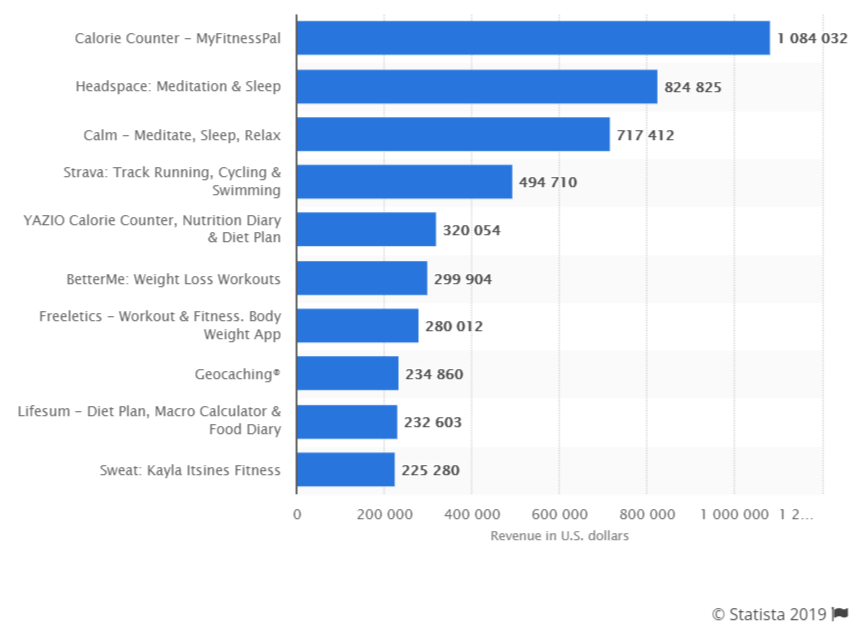This screenshot has width=862, height=628.
Task: Click the YAZIO Calorie Counter bar
Action: pyautogui.click(x=366, y=229)
